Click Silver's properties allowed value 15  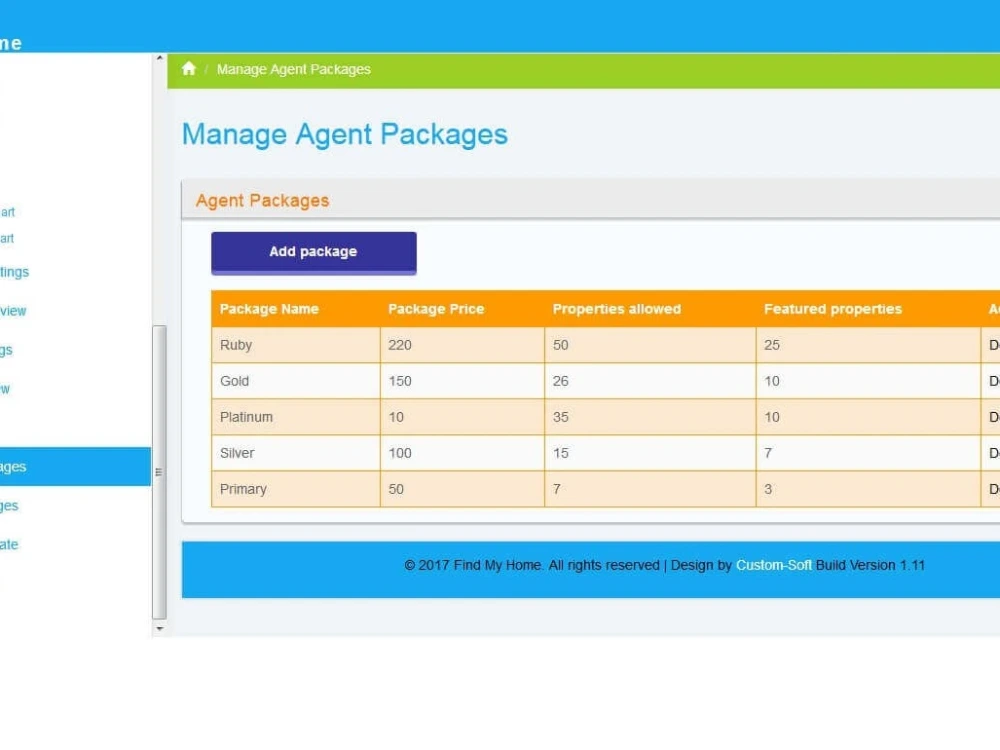[561, 453]
